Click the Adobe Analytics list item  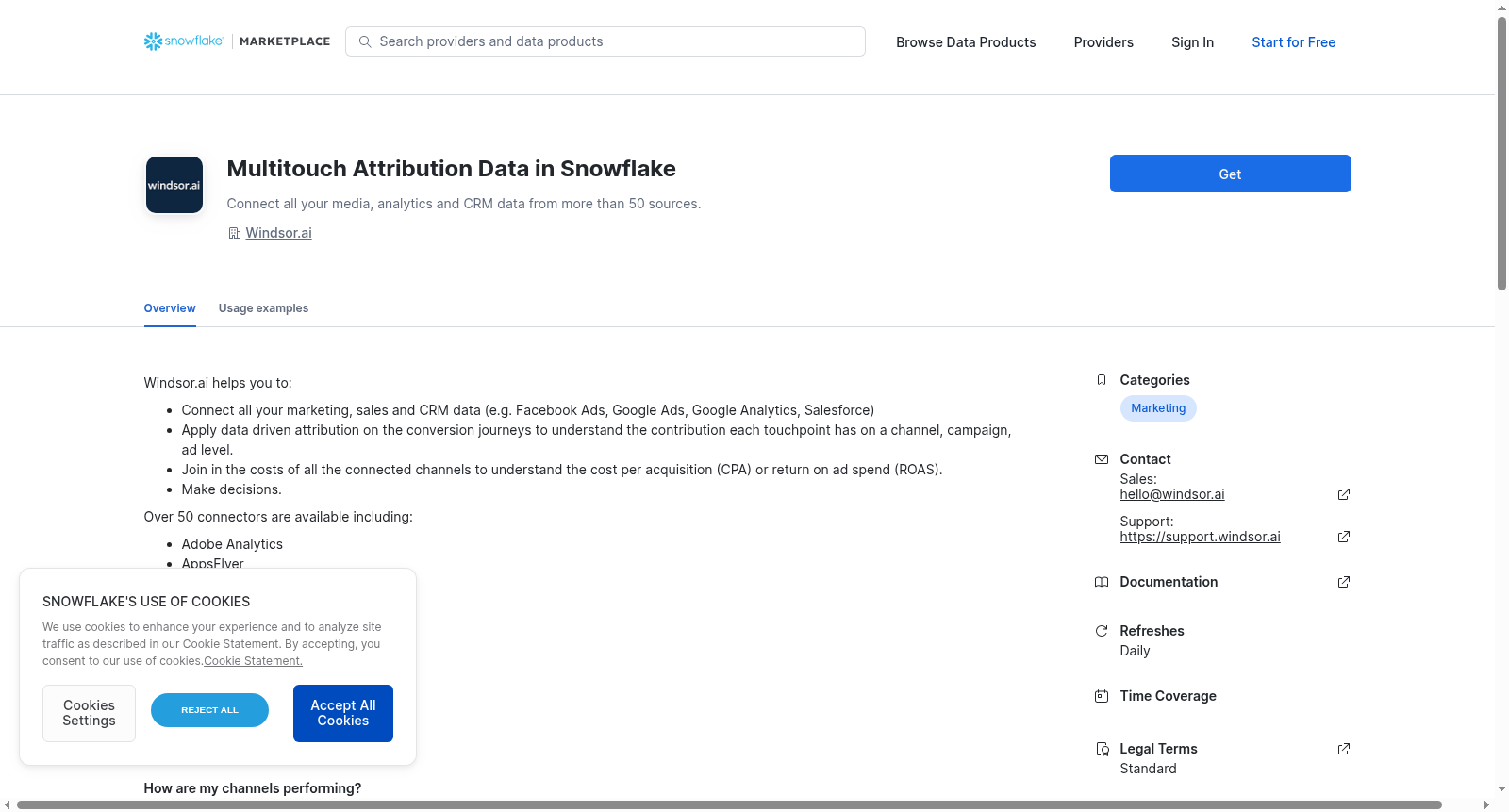click(232, 544)
